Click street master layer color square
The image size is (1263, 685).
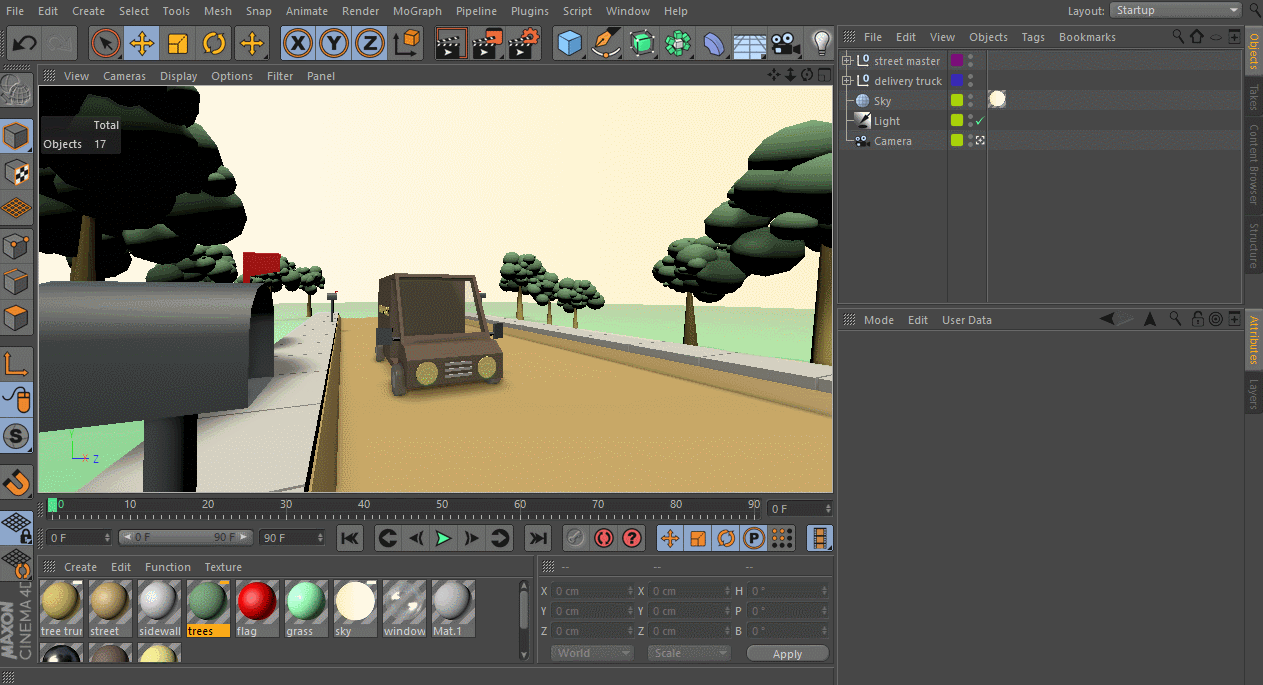click(x=957, y=61)
